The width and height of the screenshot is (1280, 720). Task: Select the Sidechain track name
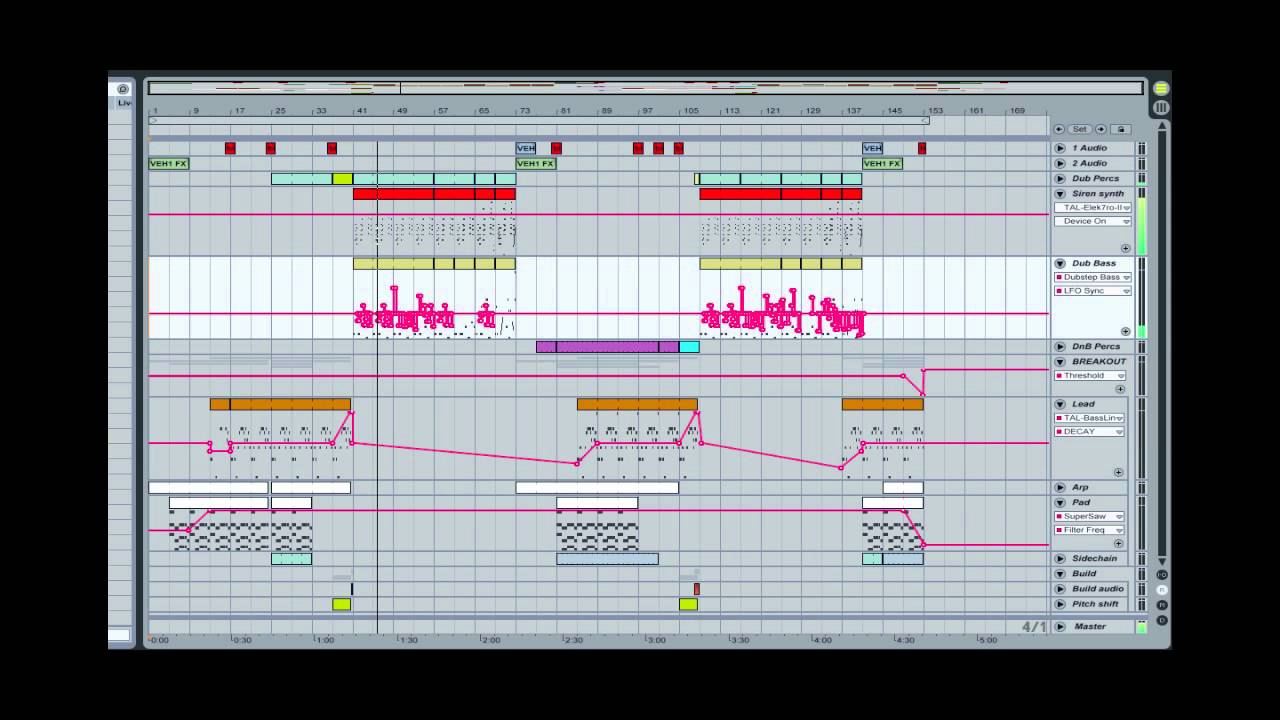[x=1094, y=558]
